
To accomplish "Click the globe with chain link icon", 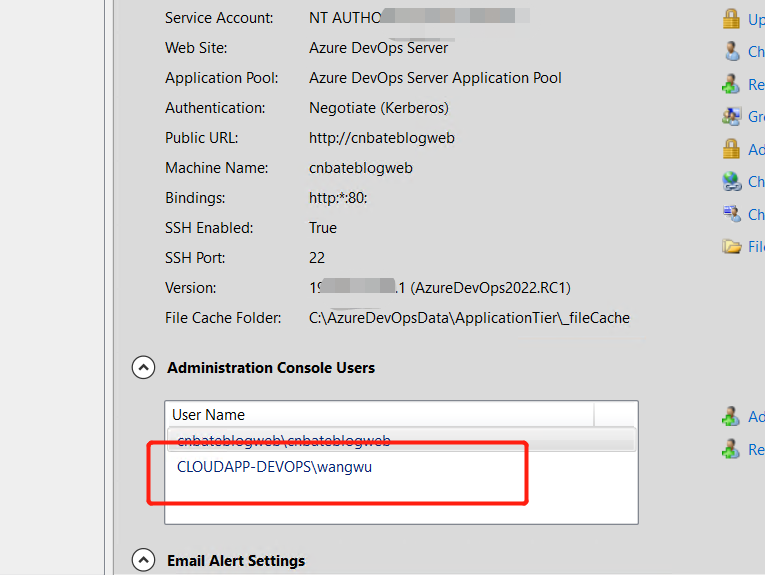I will click(x=731, y=181).
